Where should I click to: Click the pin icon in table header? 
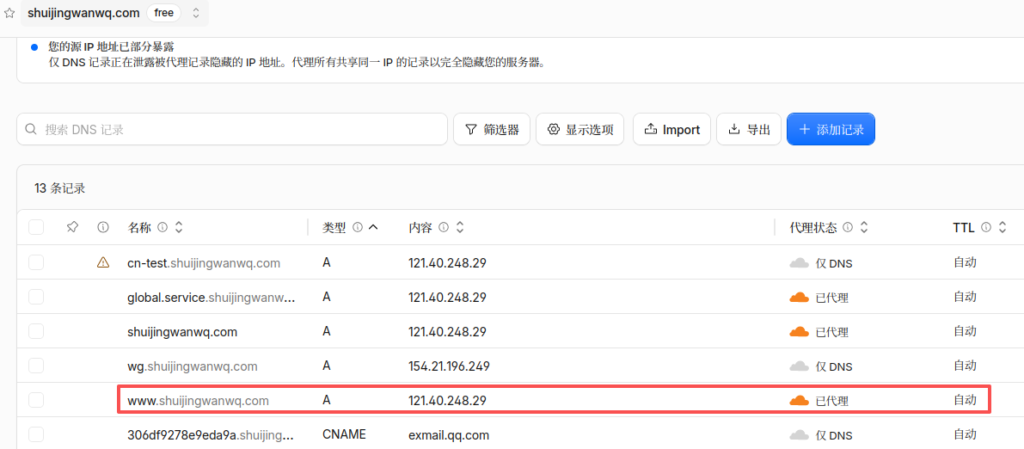coord(72,227)
